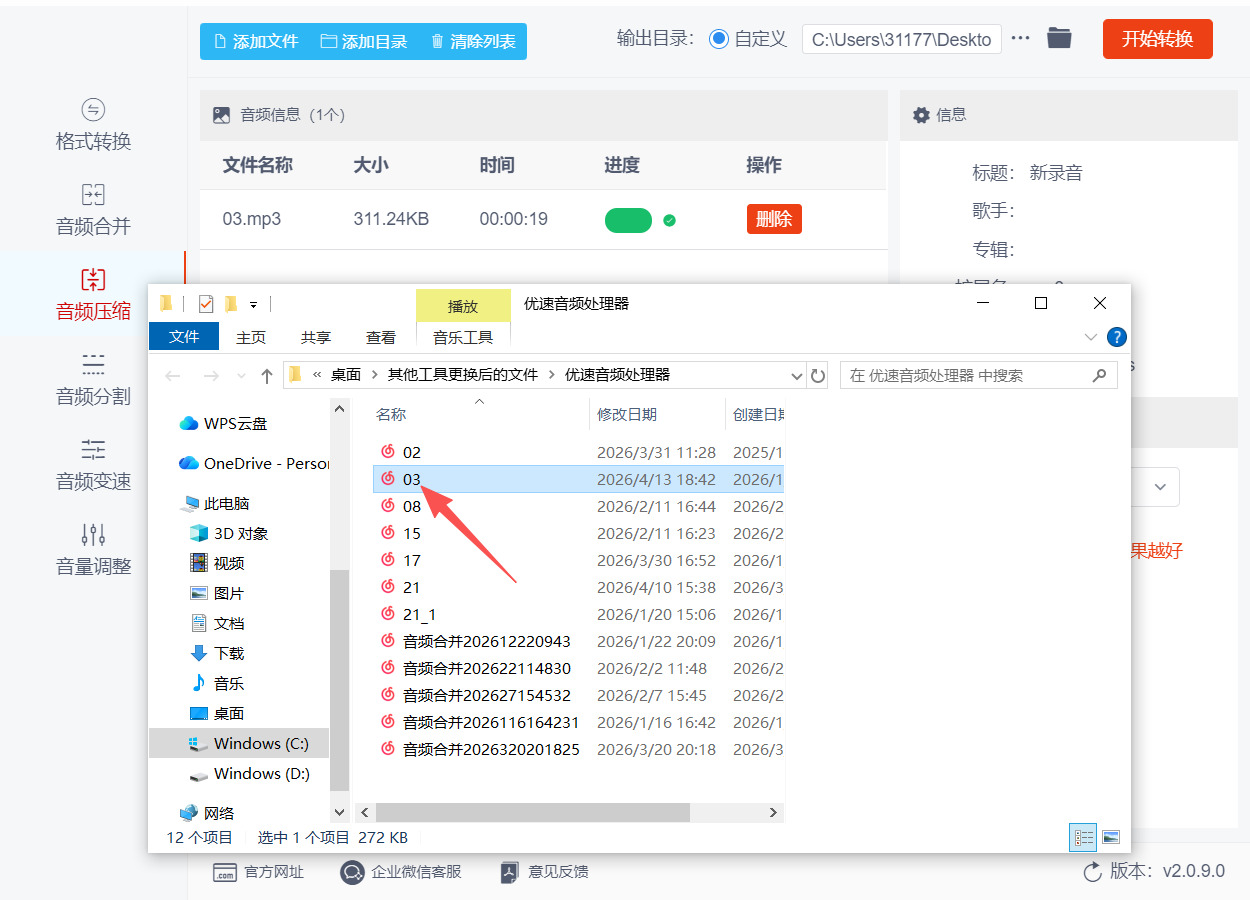This screenshot has width=1250, height=900.
Task: Click the 添加文件 button
Action: coord(256,41)
